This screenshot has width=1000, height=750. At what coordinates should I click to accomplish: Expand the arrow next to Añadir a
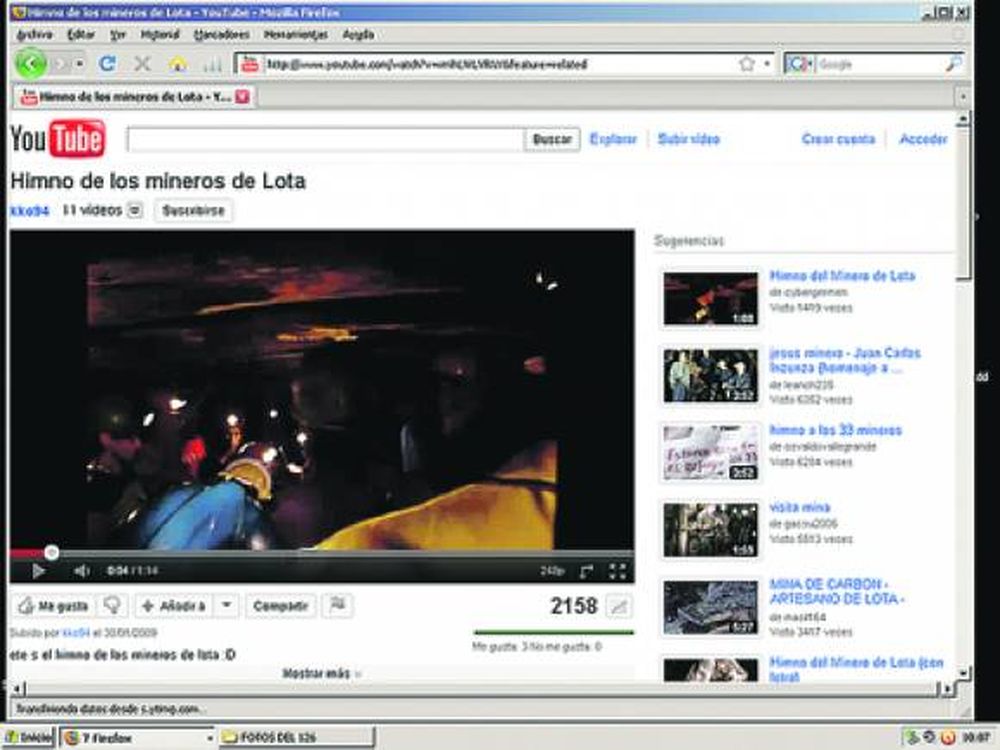click(x=227, y=606)
